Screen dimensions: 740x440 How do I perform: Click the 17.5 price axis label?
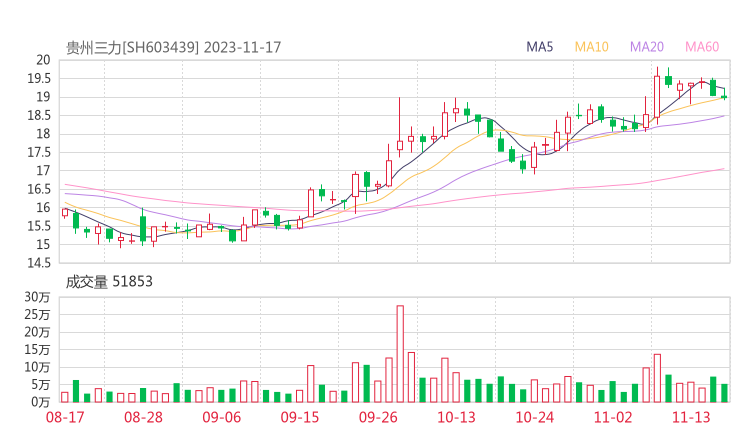coord(39,152)
